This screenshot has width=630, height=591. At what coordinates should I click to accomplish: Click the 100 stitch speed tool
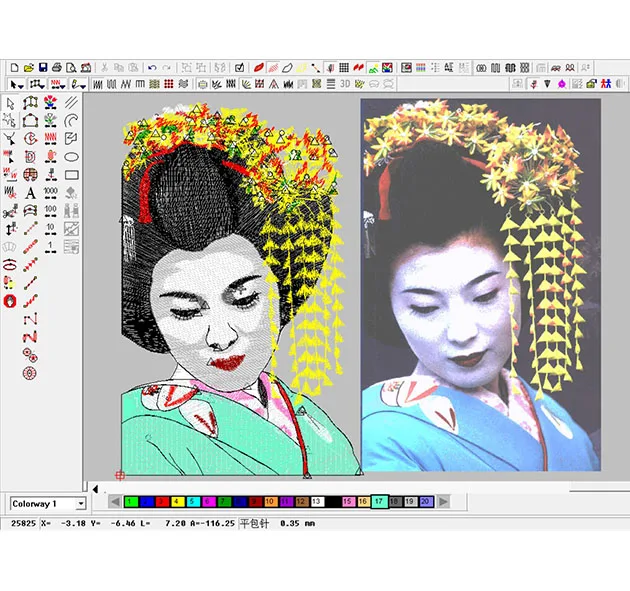pos(51,210)
